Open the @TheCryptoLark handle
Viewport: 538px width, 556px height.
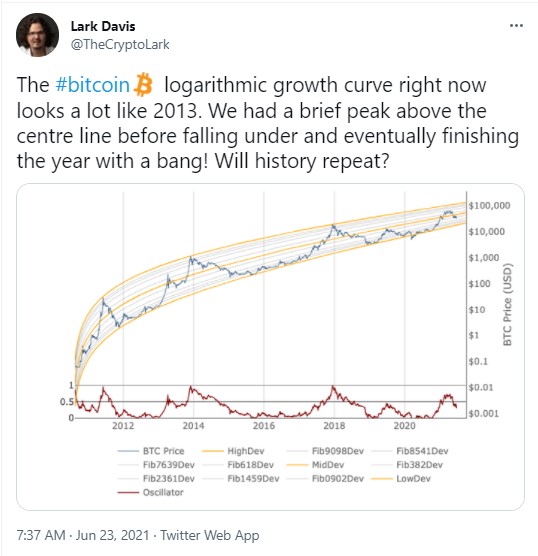(120, 44)
